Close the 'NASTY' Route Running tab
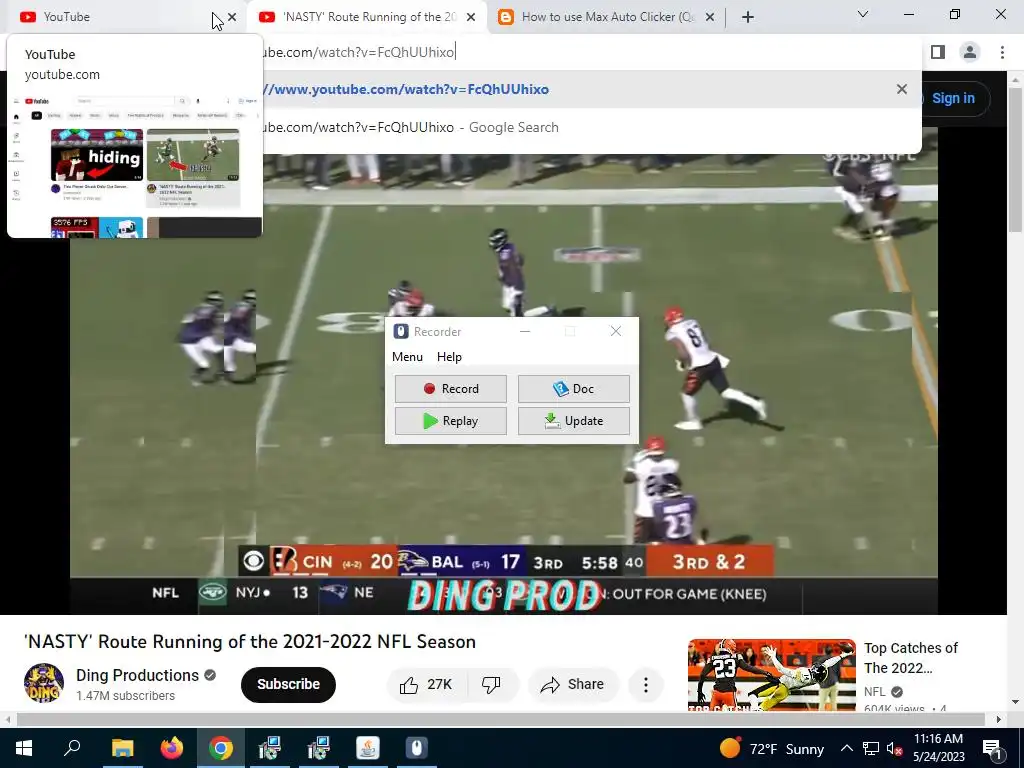This screenshot has height=768, width=1024. 471,17
